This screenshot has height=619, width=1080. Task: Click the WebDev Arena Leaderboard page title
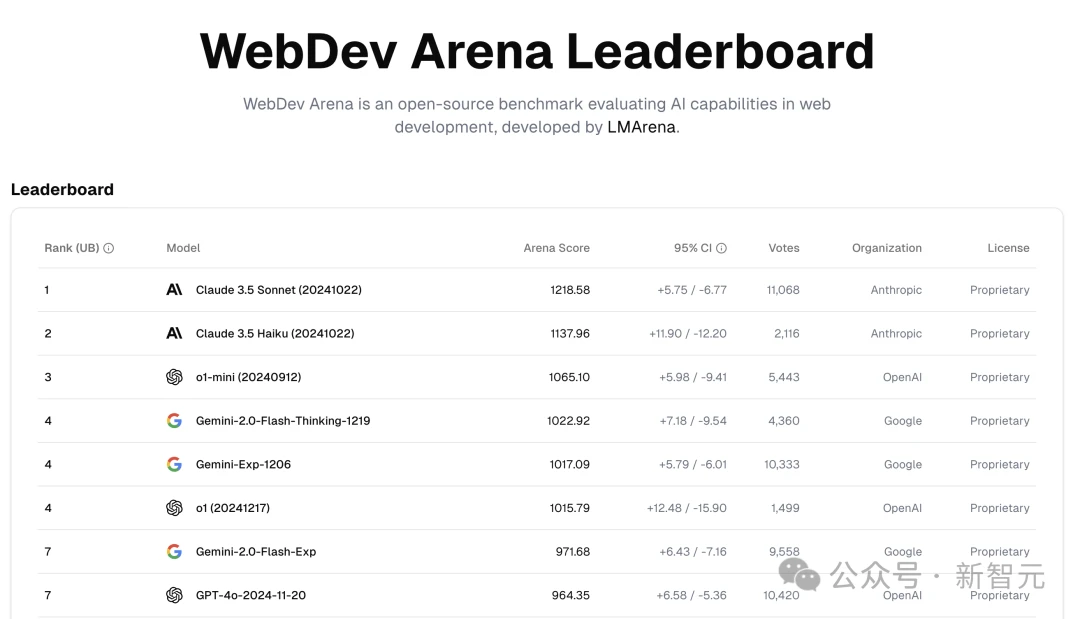[537, 51]
